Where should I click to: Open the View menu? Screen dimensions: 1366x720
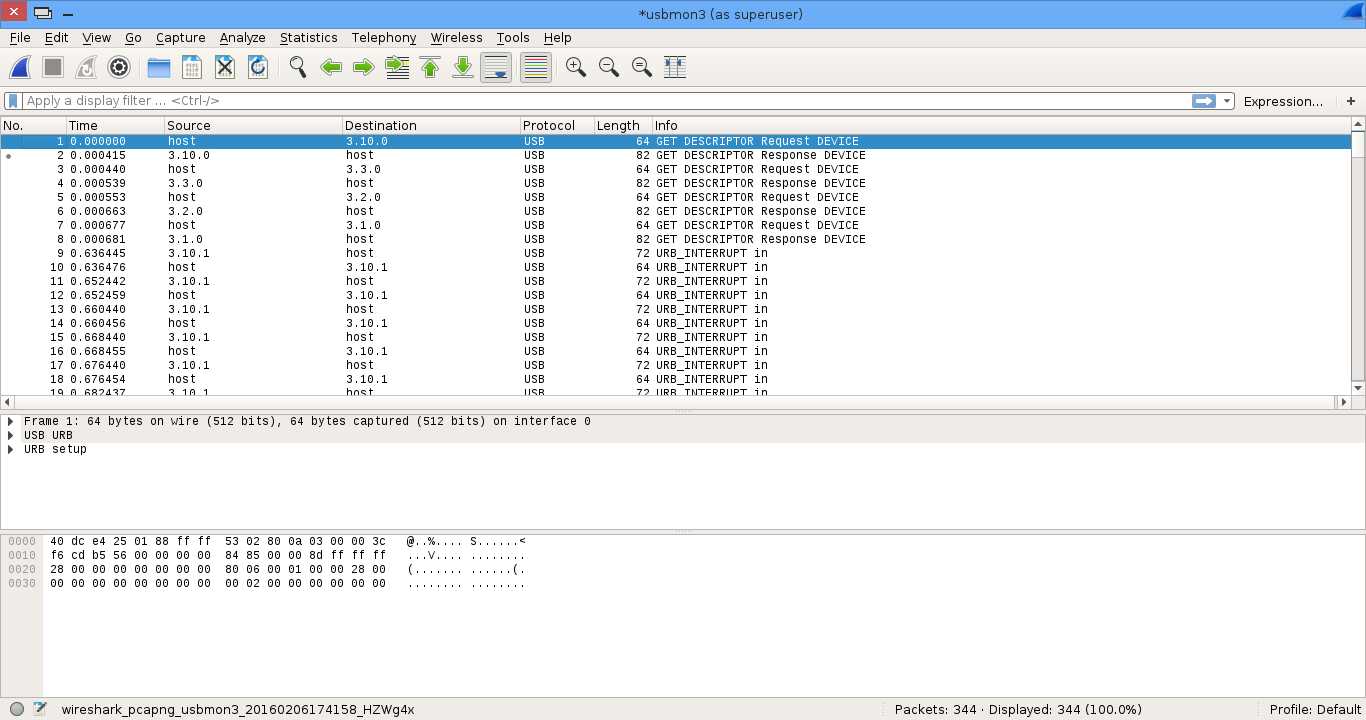pos(96,38)
